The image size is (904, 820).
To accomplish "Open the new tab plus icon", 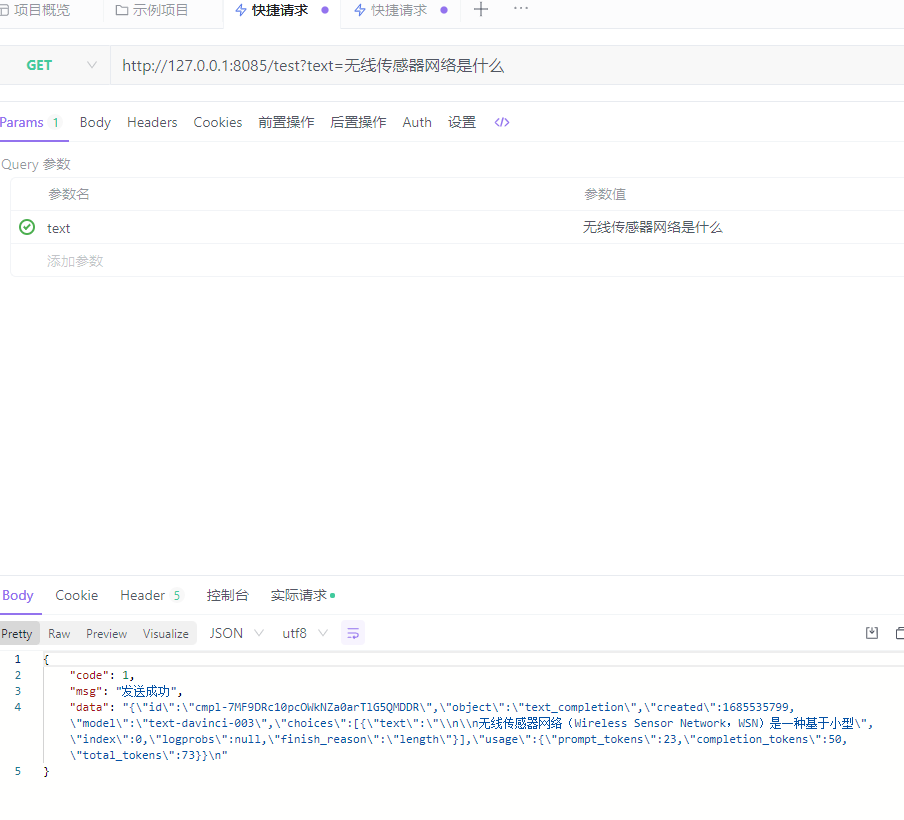I will click(481, 9).
